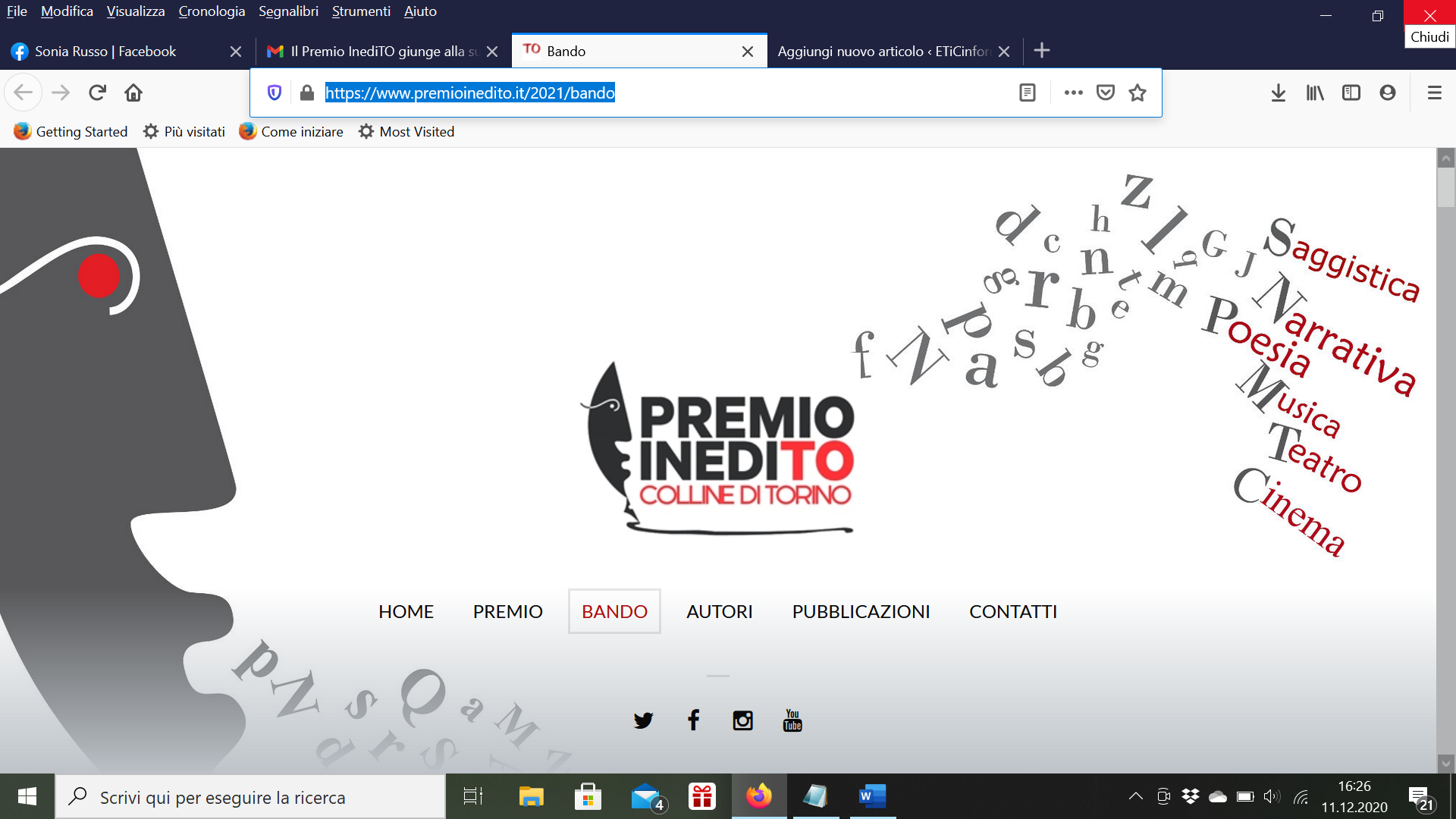Open the Visualizza menu

(136, 11)
